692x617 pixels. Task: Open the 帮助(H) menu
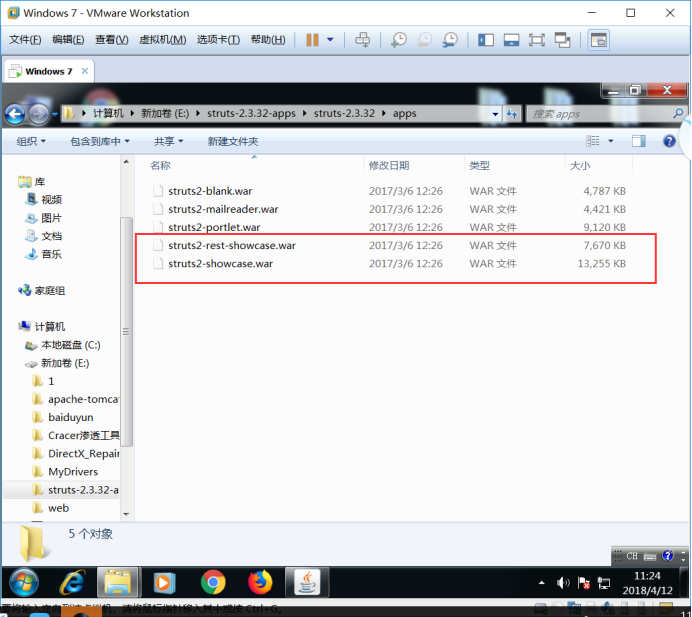pos(268,40)
